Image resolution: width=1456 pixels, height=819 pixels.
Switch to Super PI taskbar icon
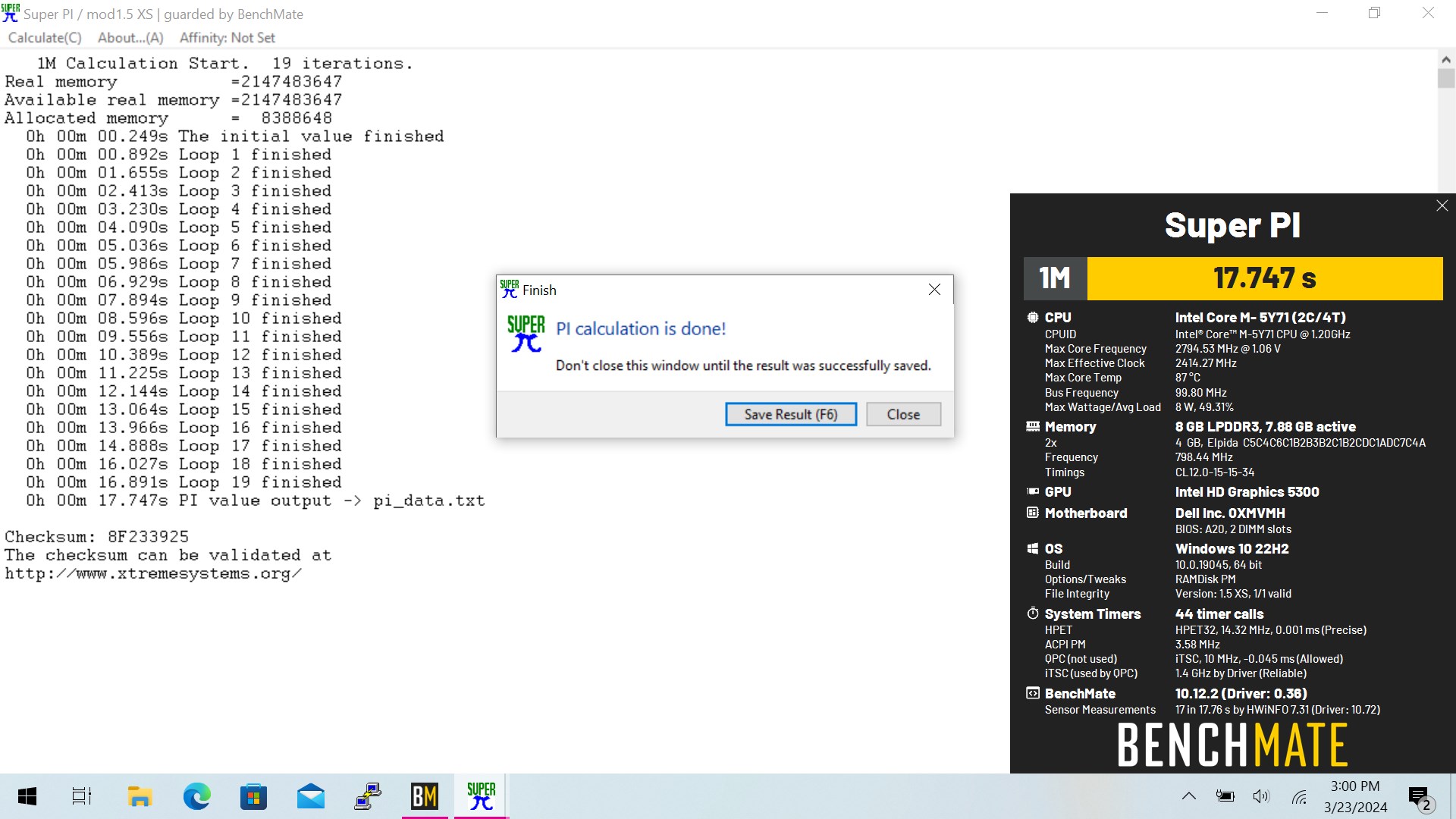(x=482, y=796)
